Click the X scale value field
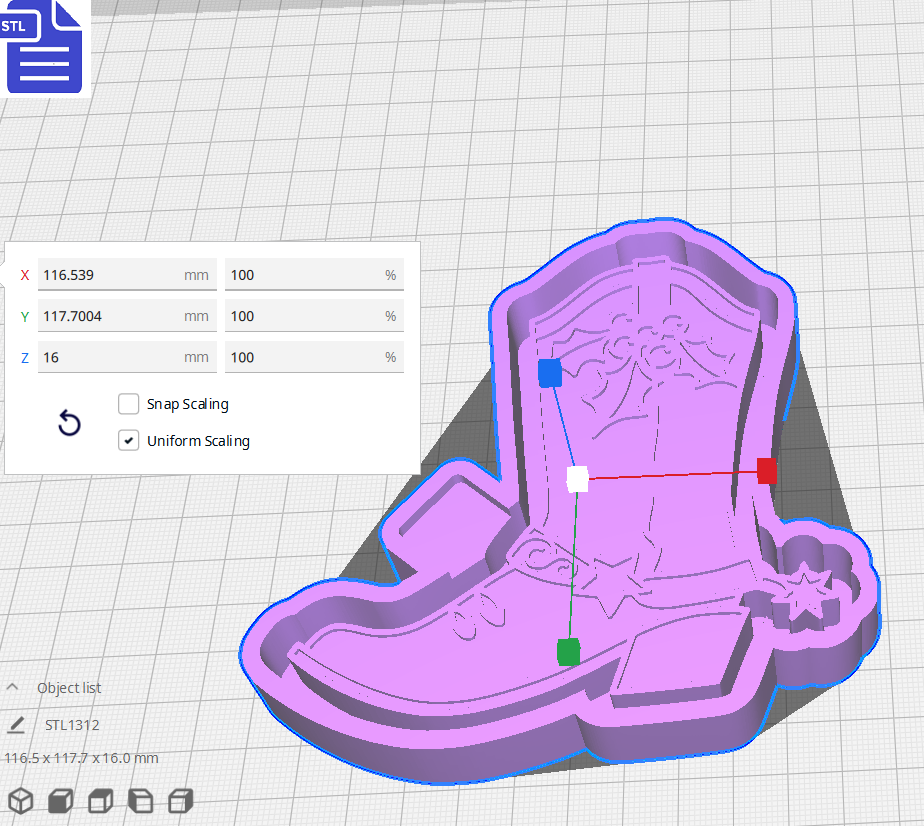This screenshot has width=924, height=826. (x=127, y=274)
